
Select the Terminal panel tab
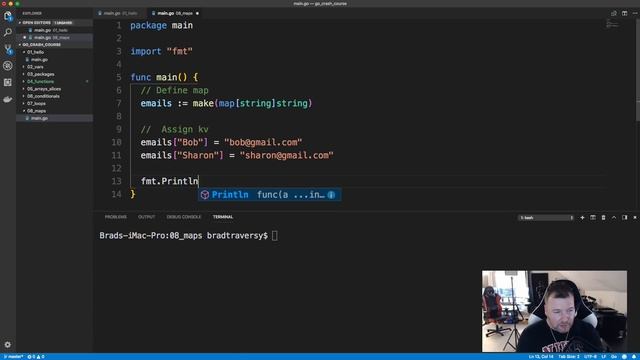click(x=222, y=217)
